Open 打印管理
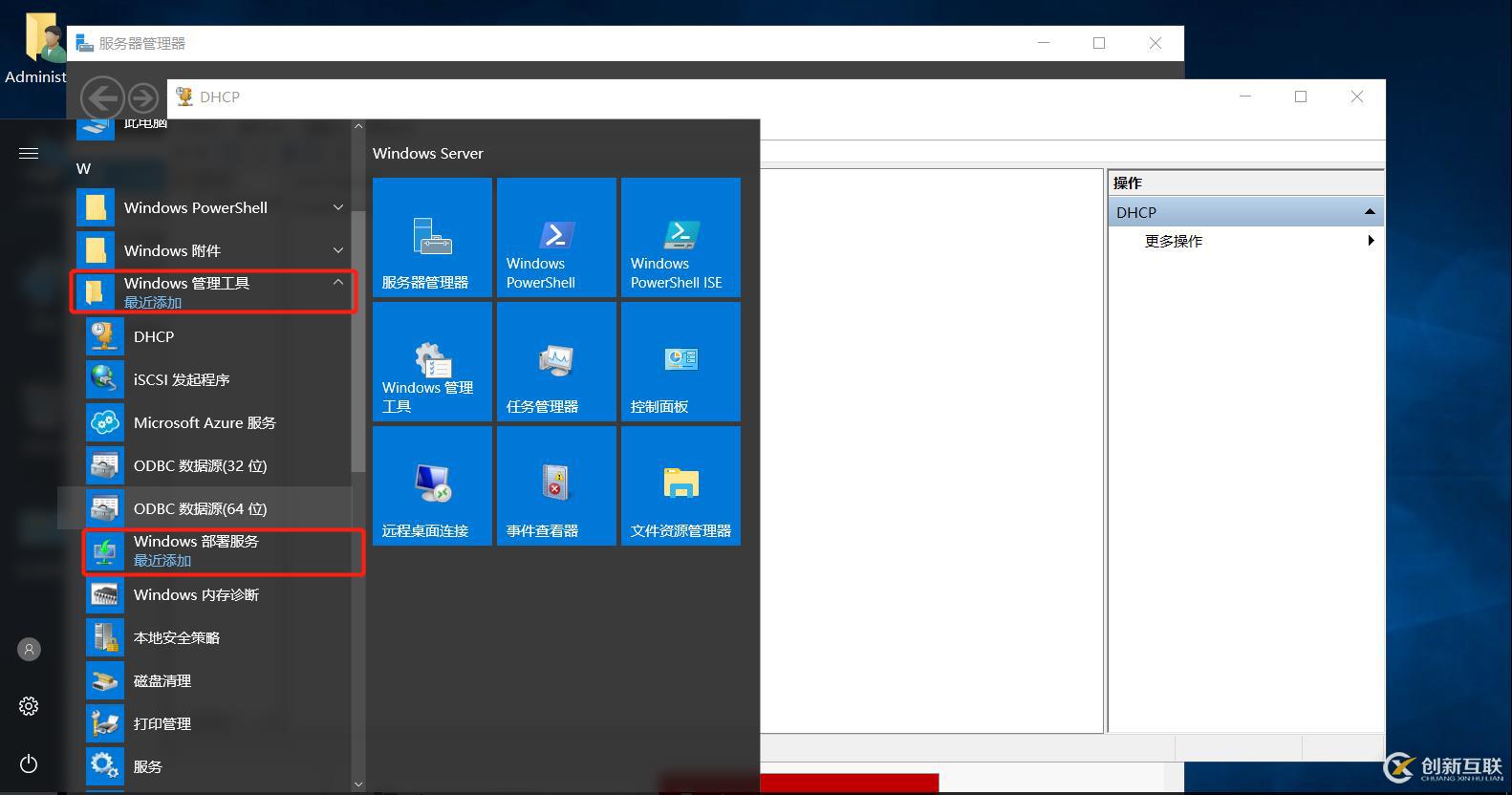The width and height of the screenshot is (1512, 795). click(214, 723)
